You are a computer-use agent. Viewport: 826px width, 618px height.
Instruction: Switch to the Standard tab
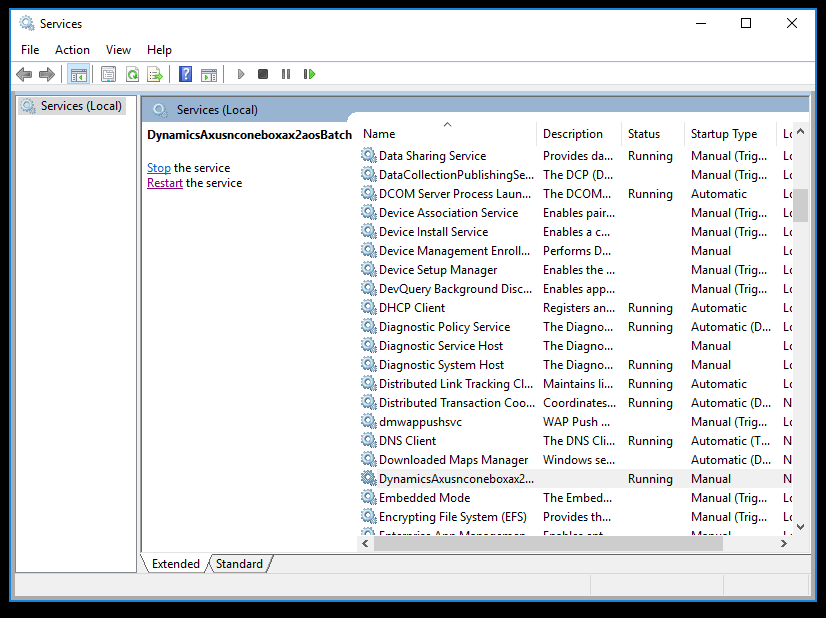click(x=239, y=564)
